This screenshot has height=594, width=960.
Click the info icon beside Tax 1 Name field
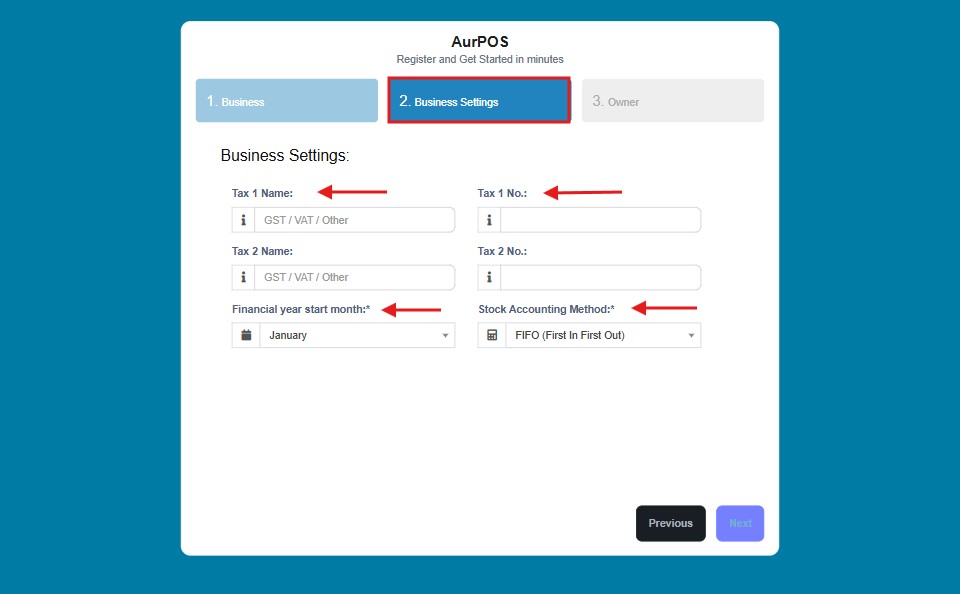[x=243, y=220]
